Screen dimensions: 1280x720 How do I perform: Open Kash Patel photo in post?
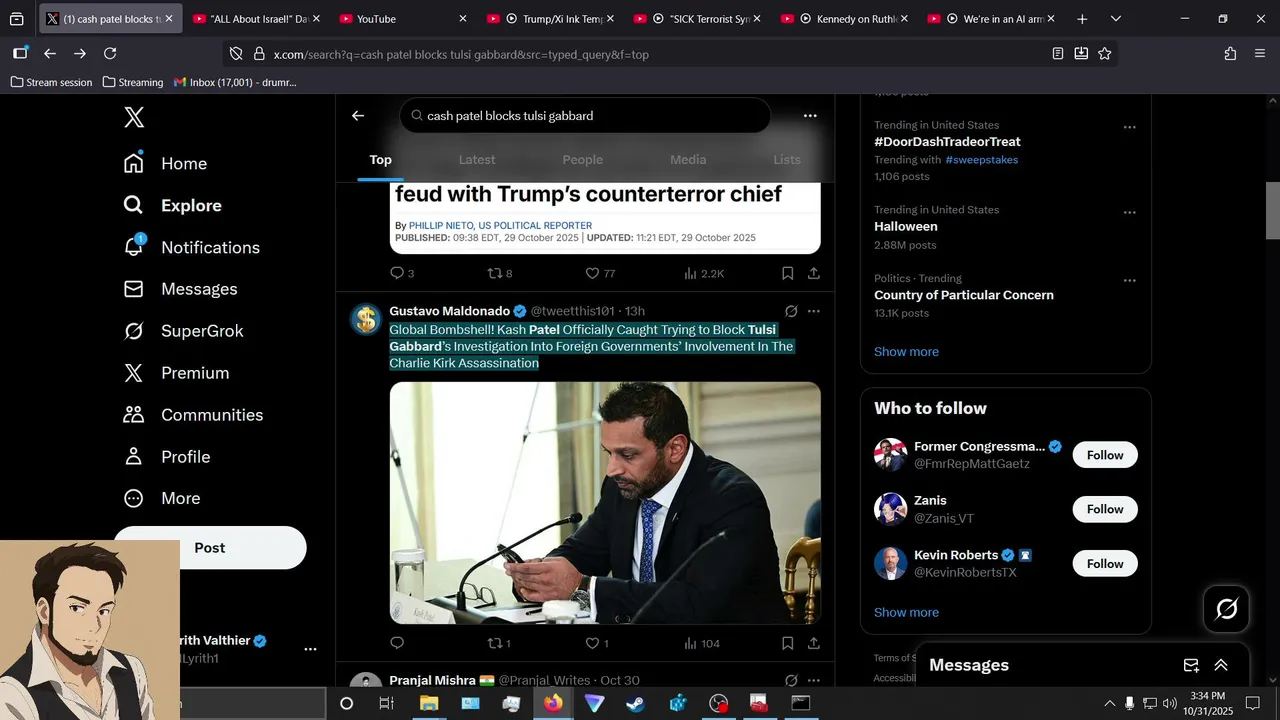click(x=605, y=503)
